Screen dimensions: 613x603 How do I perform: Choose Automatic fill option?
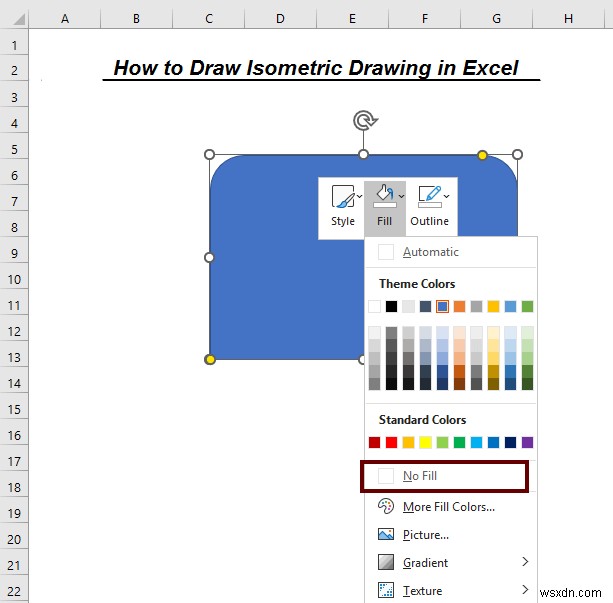[451, 252]
